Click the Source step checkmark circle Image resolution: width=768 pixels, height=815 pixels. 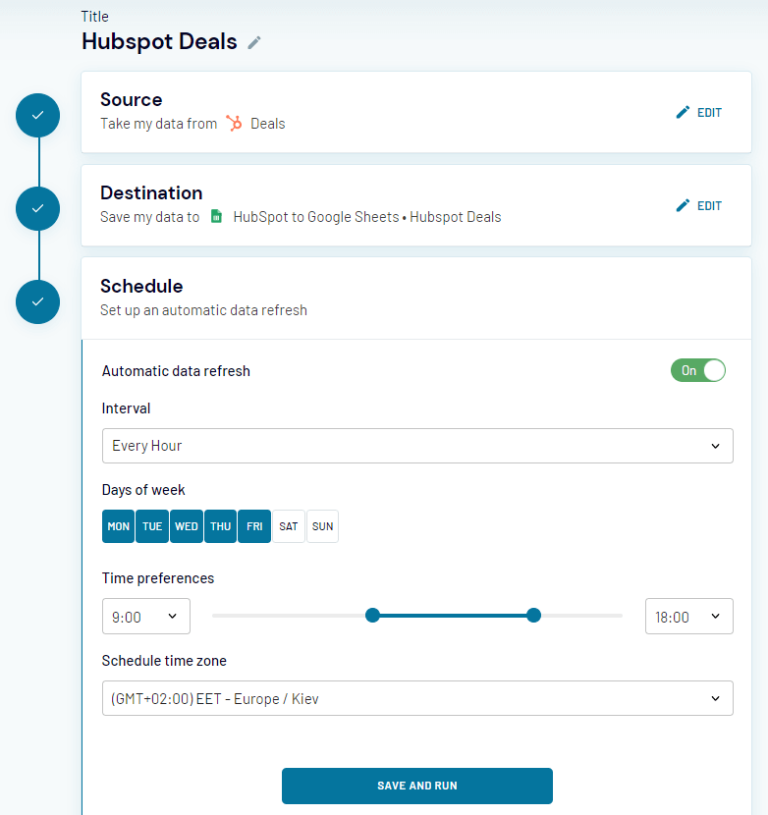click(37, 115)
